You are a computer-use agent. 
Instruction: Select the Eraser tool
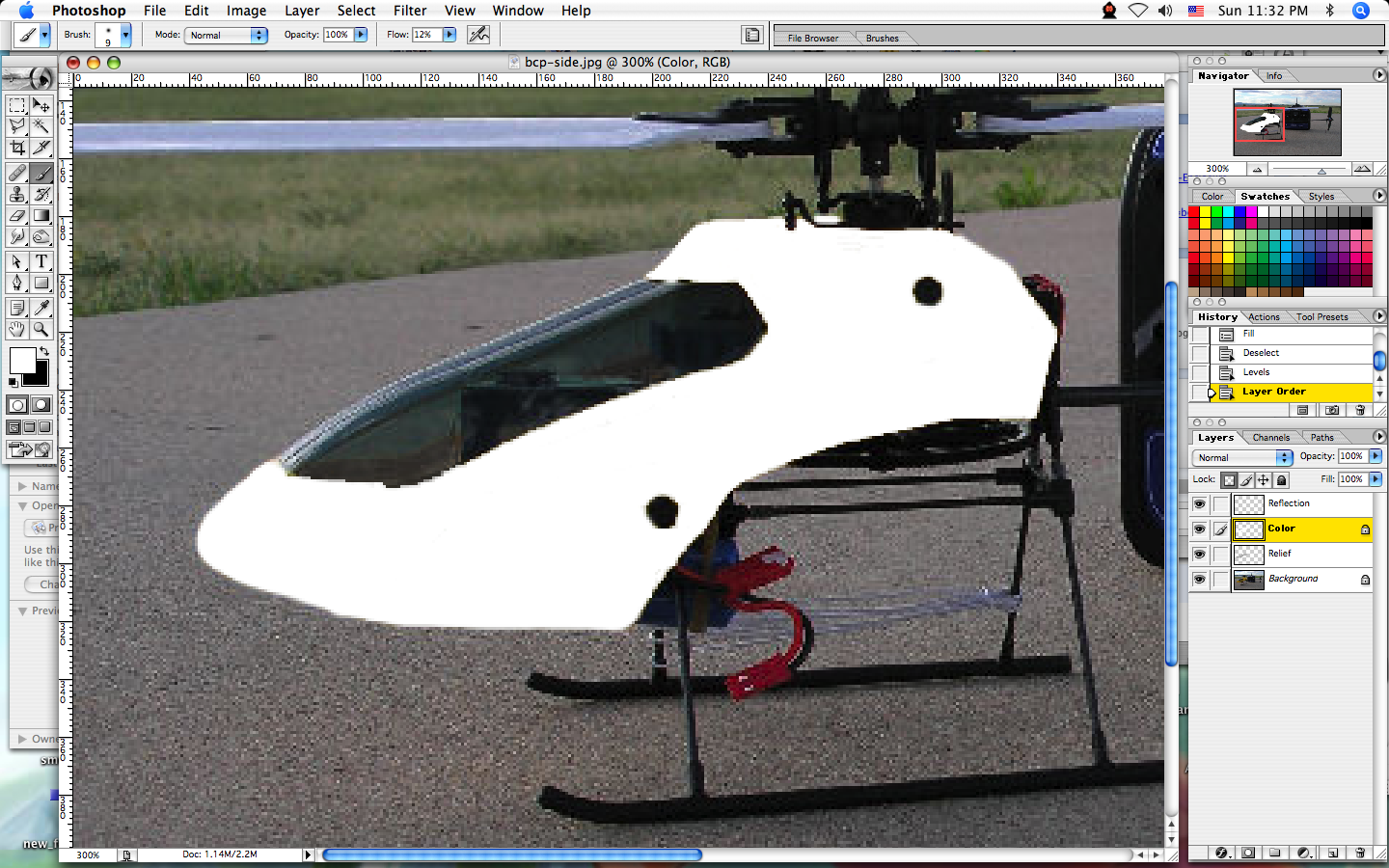[x=17, y=216]
